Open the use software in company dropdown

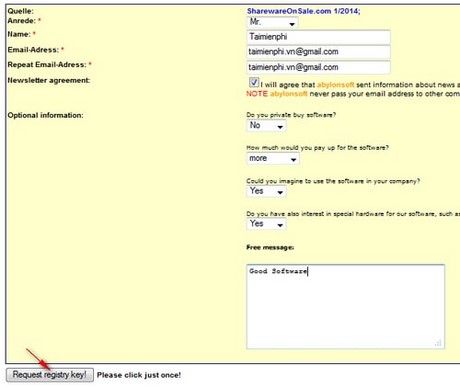[266, 191]
